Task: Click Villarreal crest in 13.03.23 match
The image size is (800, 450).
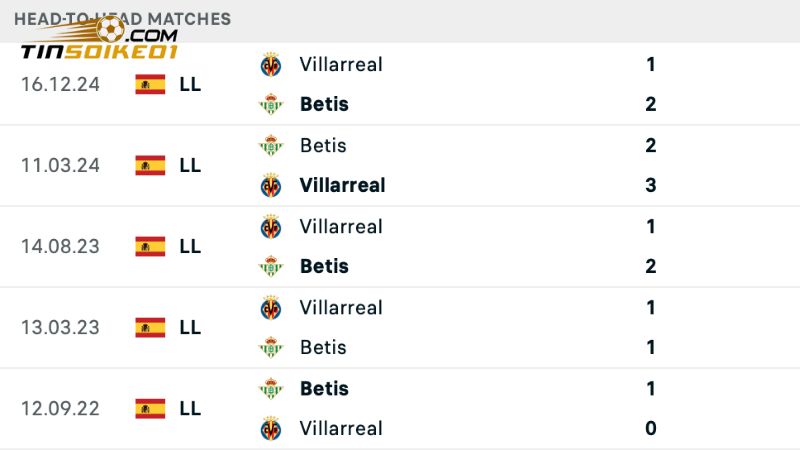Action: point(270,308)
